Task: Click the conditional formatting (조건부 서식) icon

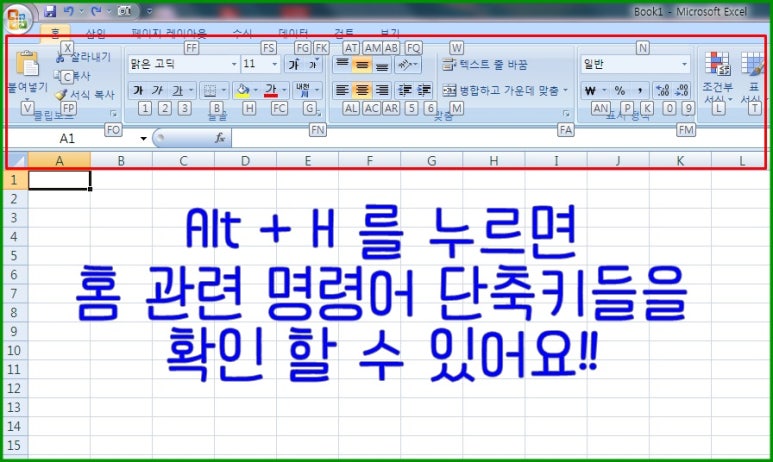Action: [716, 68]
